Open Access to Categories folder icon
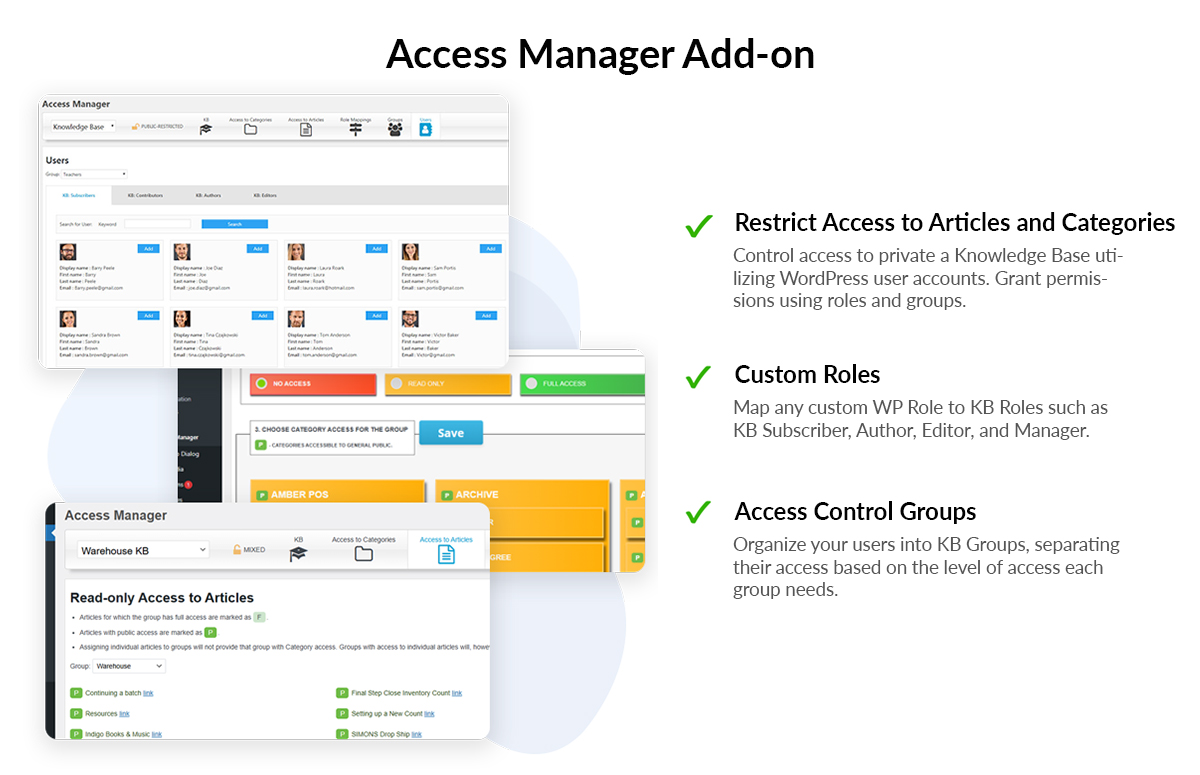The width and height of the screenshot is (1200, 775). point(250,129)
